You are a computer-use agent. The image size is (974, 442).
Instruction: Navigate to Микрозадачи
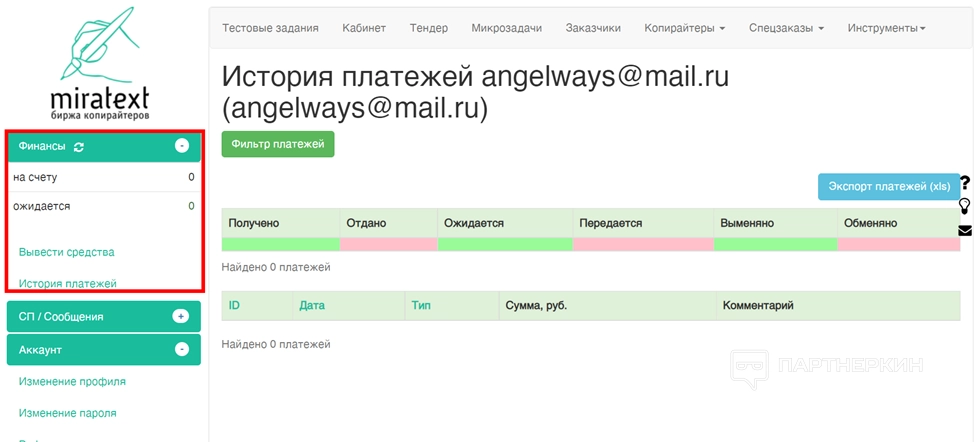coord(507,28)
